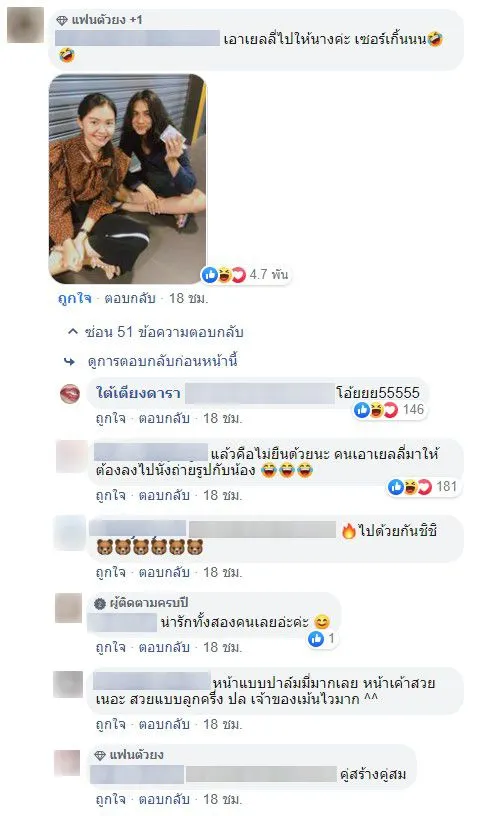This screenshot has height=816, width=498.
Task: Like the top comment with ถูกใจ
Action: coord(74,298)
